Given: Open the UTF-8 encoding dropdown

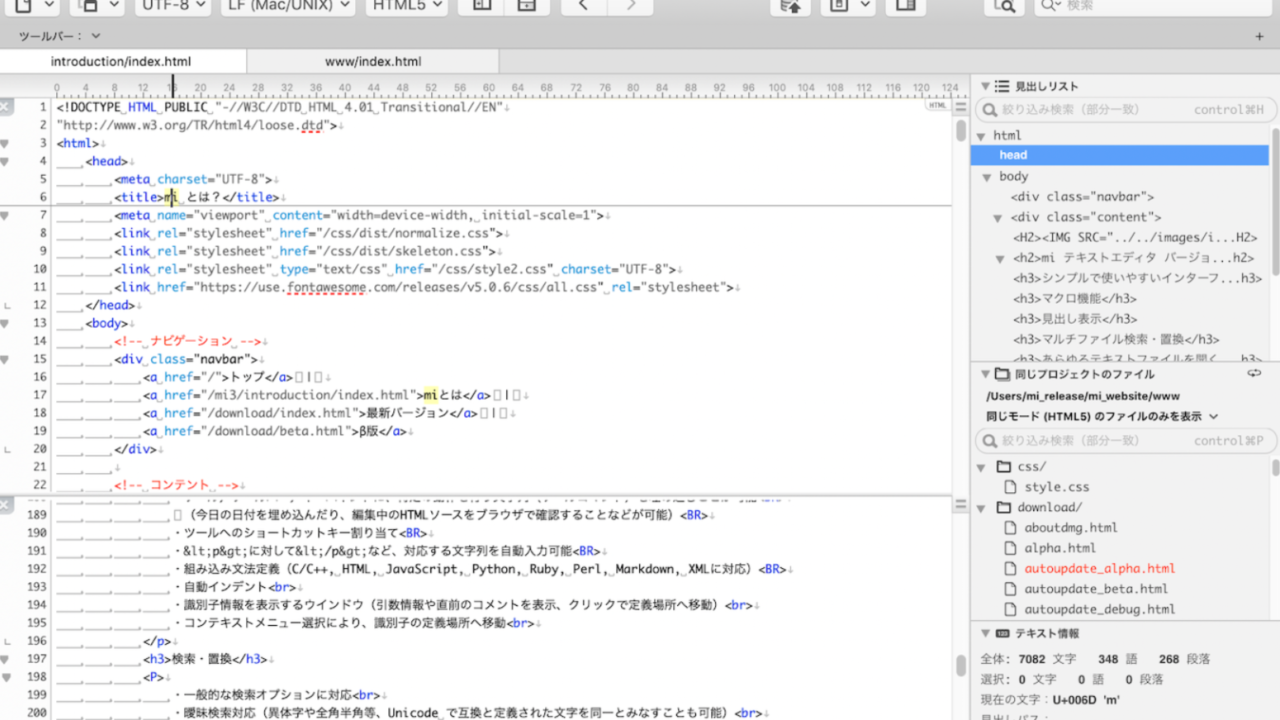Looking at the screenshot, I should (172, 6).
